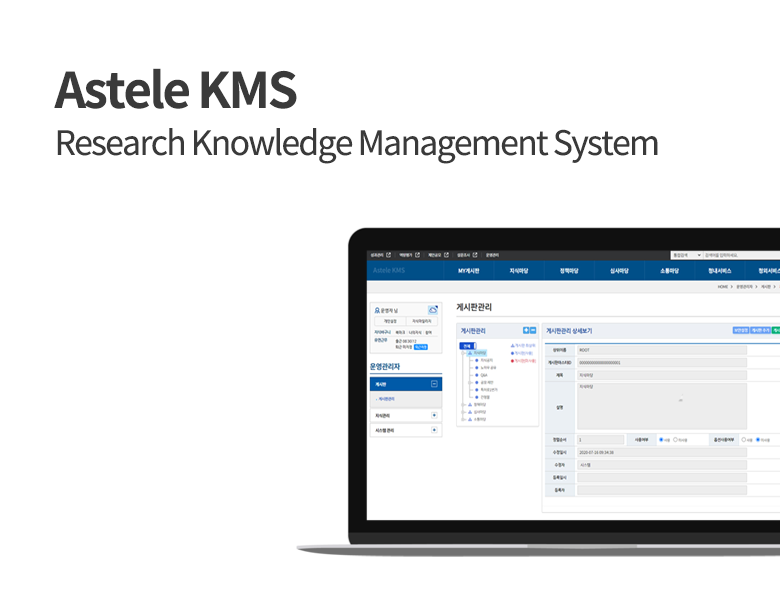Click the Astele KMS logo in navigation bar
Viewport: 780px width, 600px height.
(x=389, y=270)
